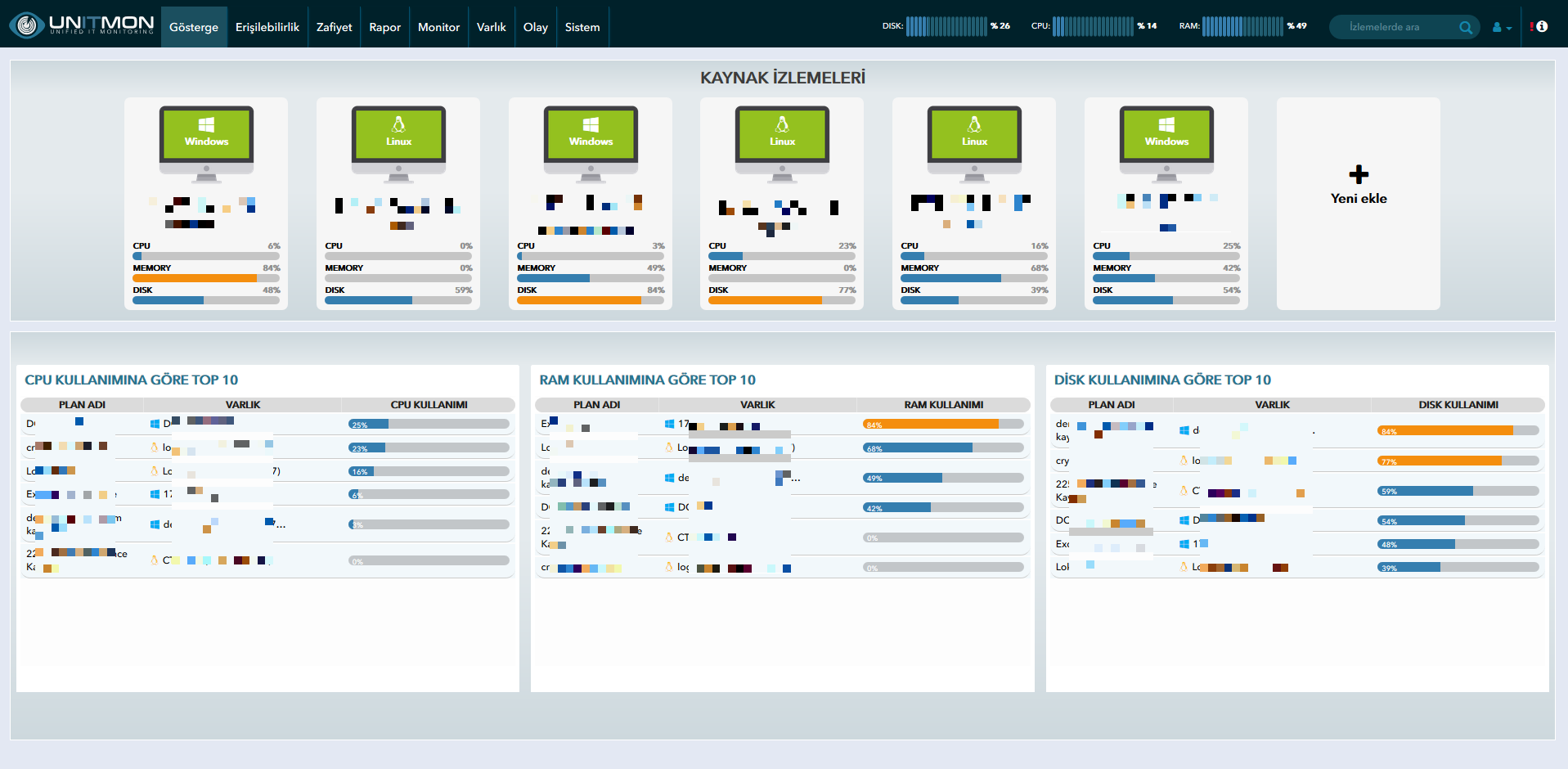Open Linux monitor with 68% memory
Screen dimensions: 1568x769
click(x=974, y=204)
